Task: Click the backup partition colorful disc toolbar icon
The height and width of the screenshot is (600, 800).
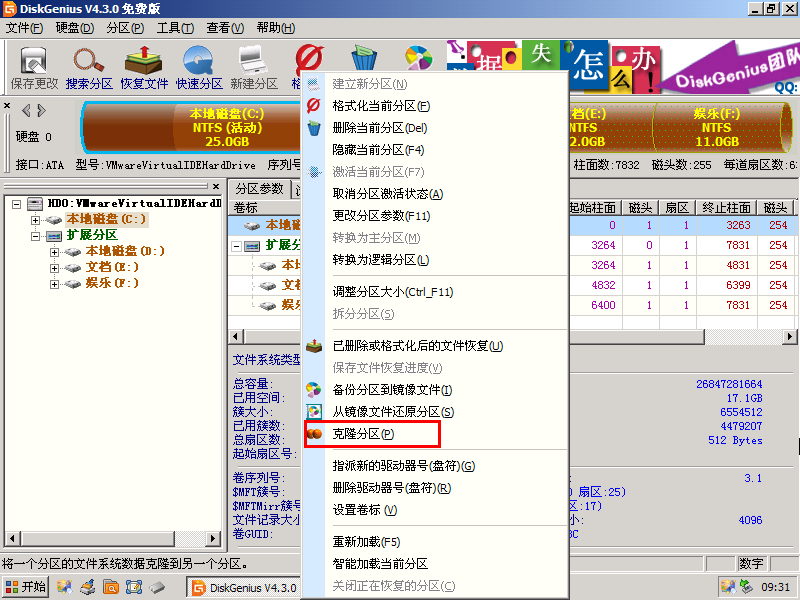Action: (418, 58)
